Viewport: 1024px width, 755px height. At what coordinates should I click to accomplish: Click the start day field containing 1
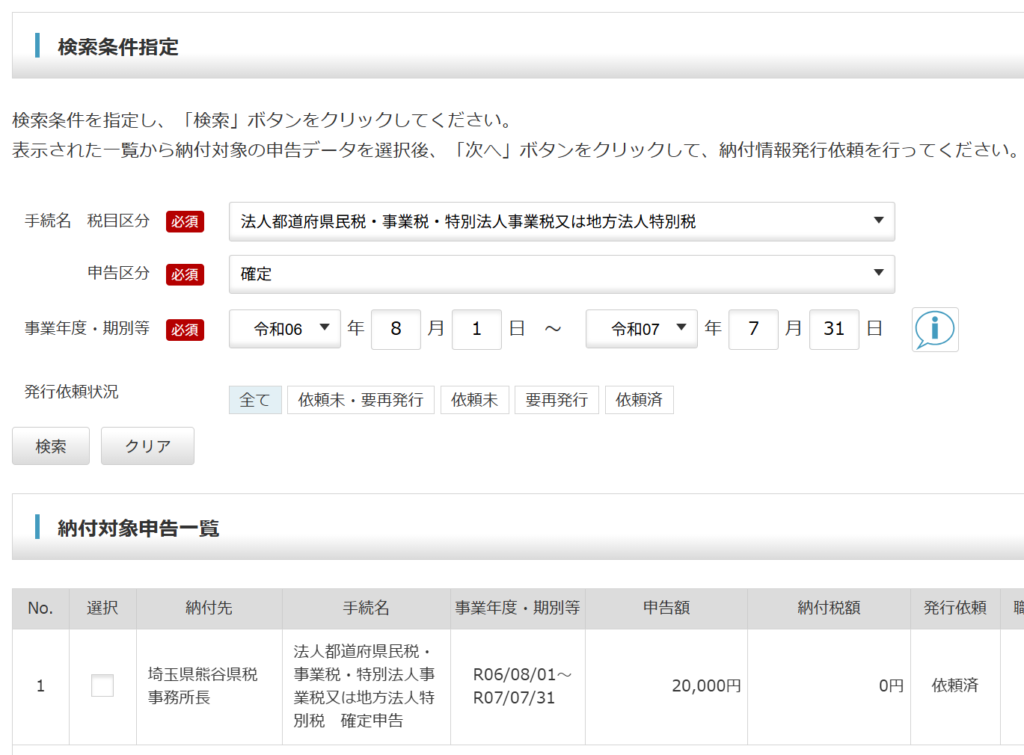(476, 329)
